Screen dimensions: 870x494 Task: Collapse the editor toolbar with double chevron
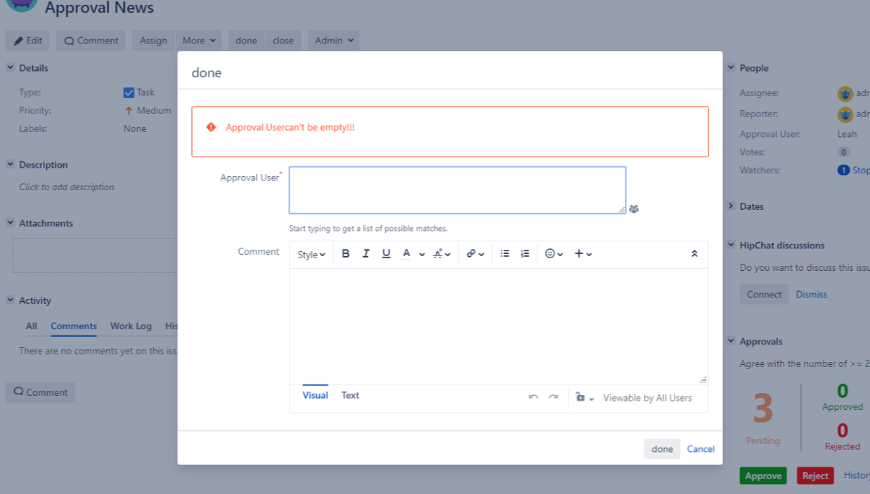[x=694, y=254]
